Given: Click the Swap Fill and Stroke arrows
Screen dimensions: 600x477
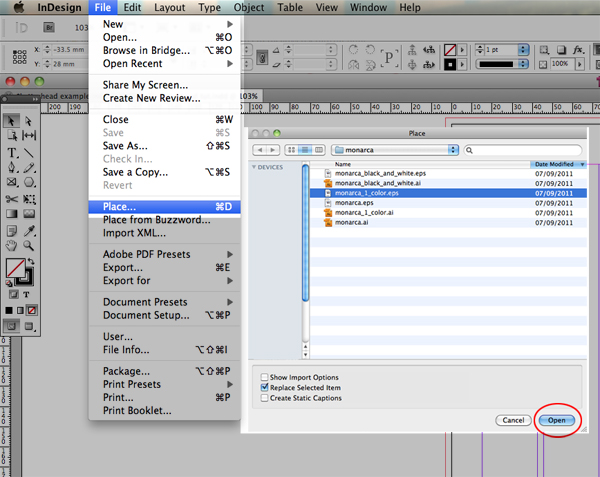Looking at the screenshot, I should [31, 262].
